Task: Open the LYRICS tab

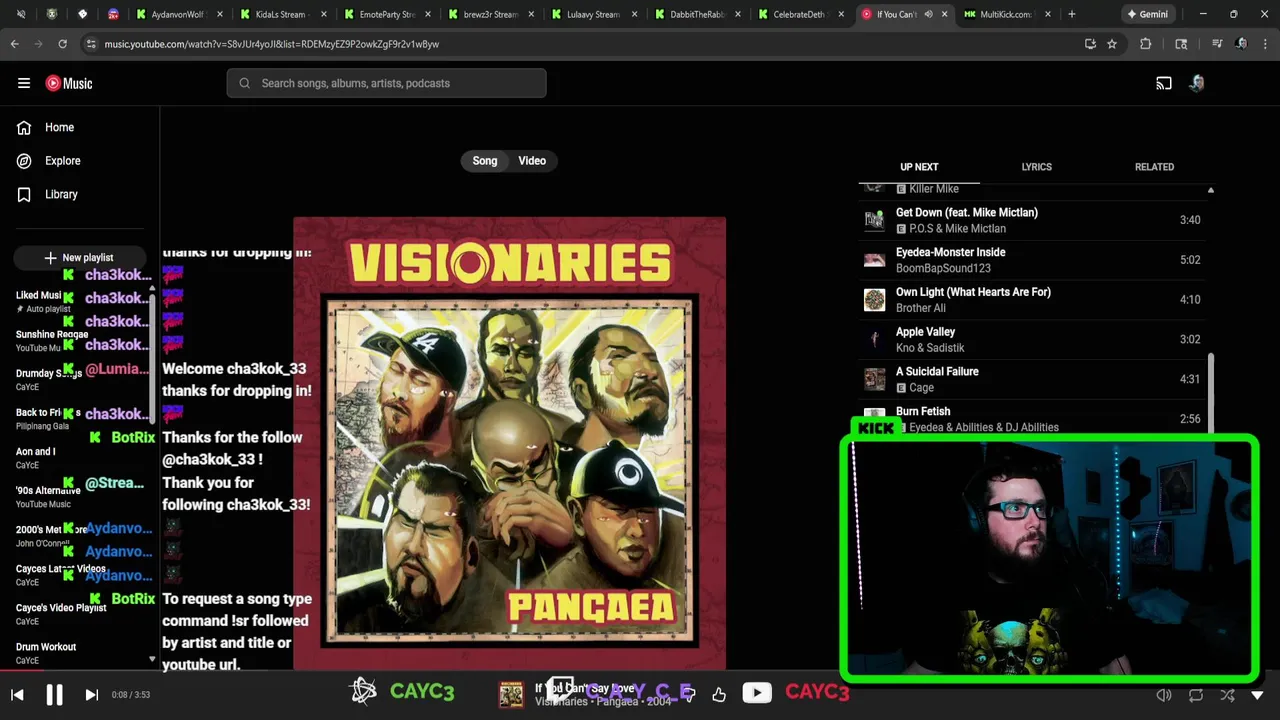Action: pos(1036,167)
